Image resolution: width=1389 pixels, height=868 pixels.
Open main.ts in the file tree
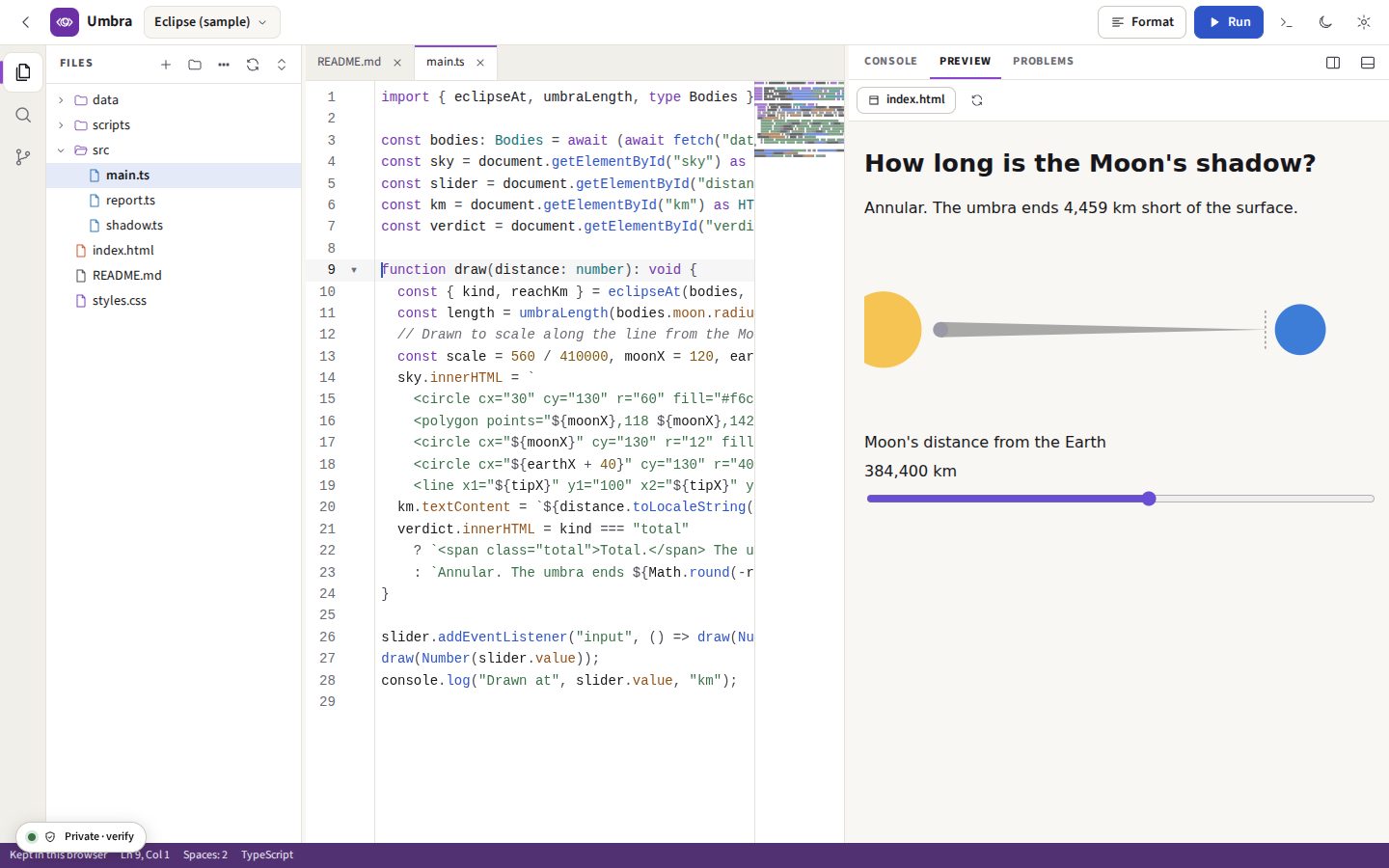click(174, 176)
